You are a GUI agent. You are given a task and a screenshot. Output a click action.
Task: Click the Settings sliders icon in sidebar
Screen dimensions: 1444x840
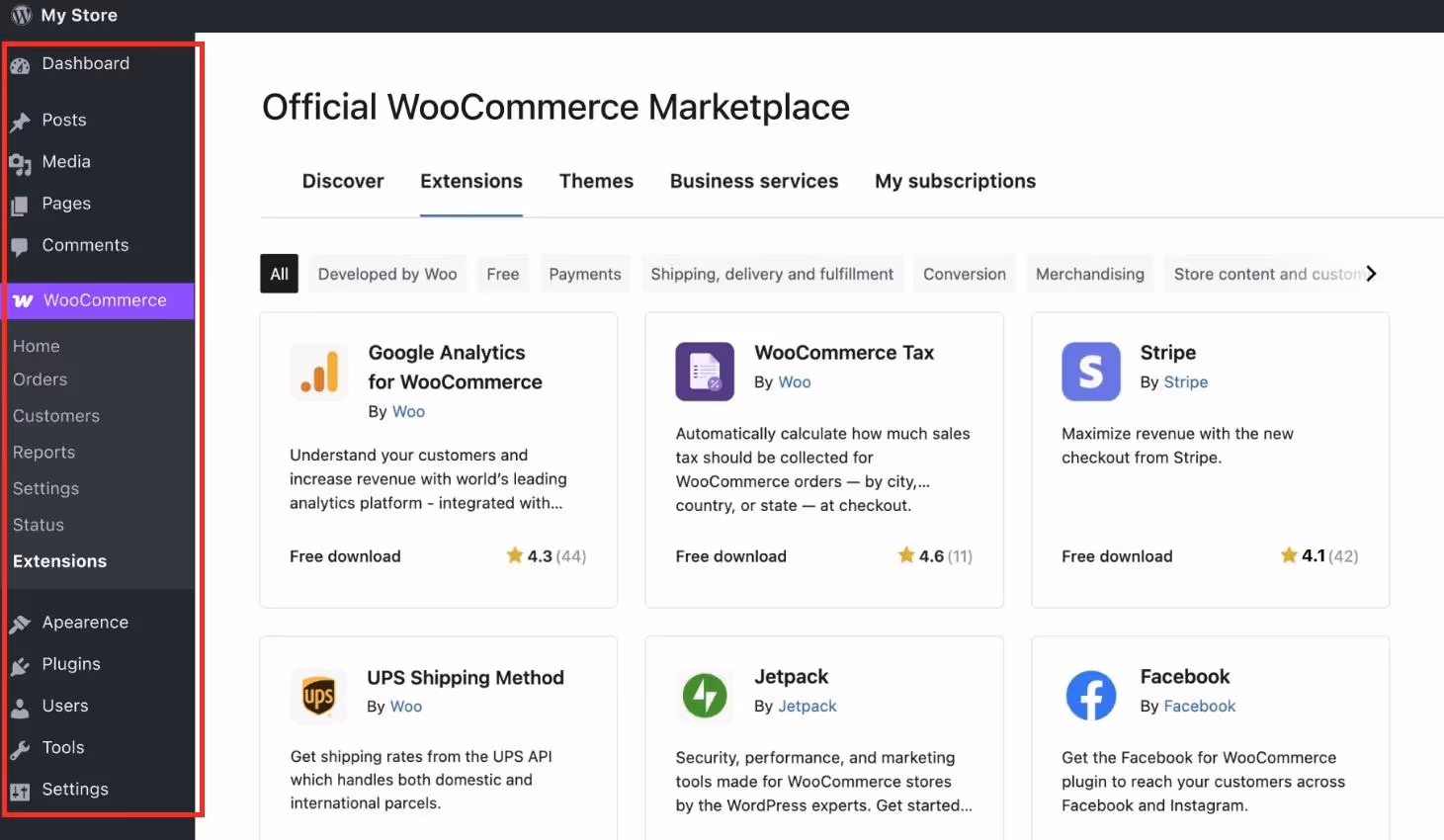20,791
